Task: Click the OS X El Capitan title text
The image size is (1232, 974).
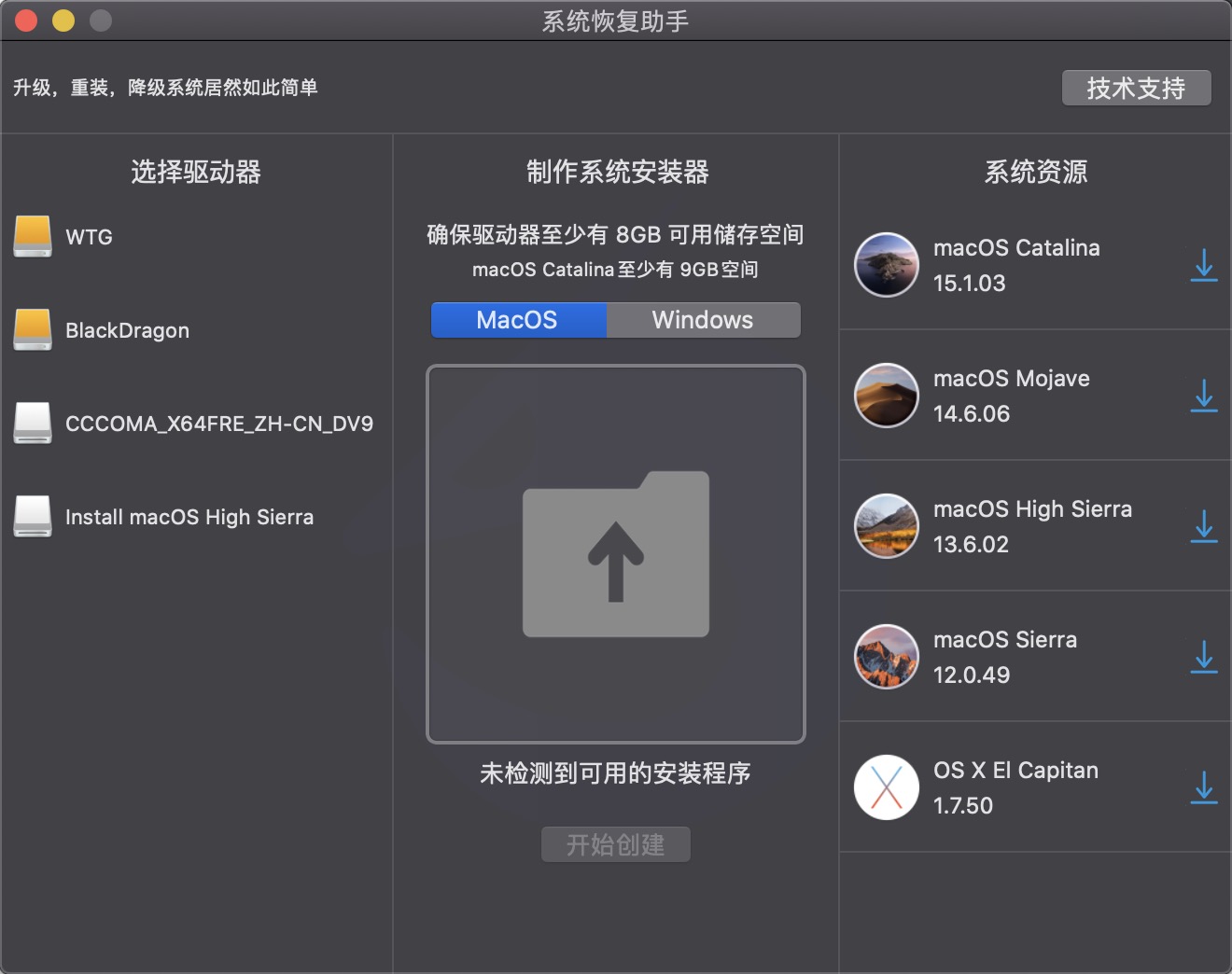Action: pos(1015,770)
